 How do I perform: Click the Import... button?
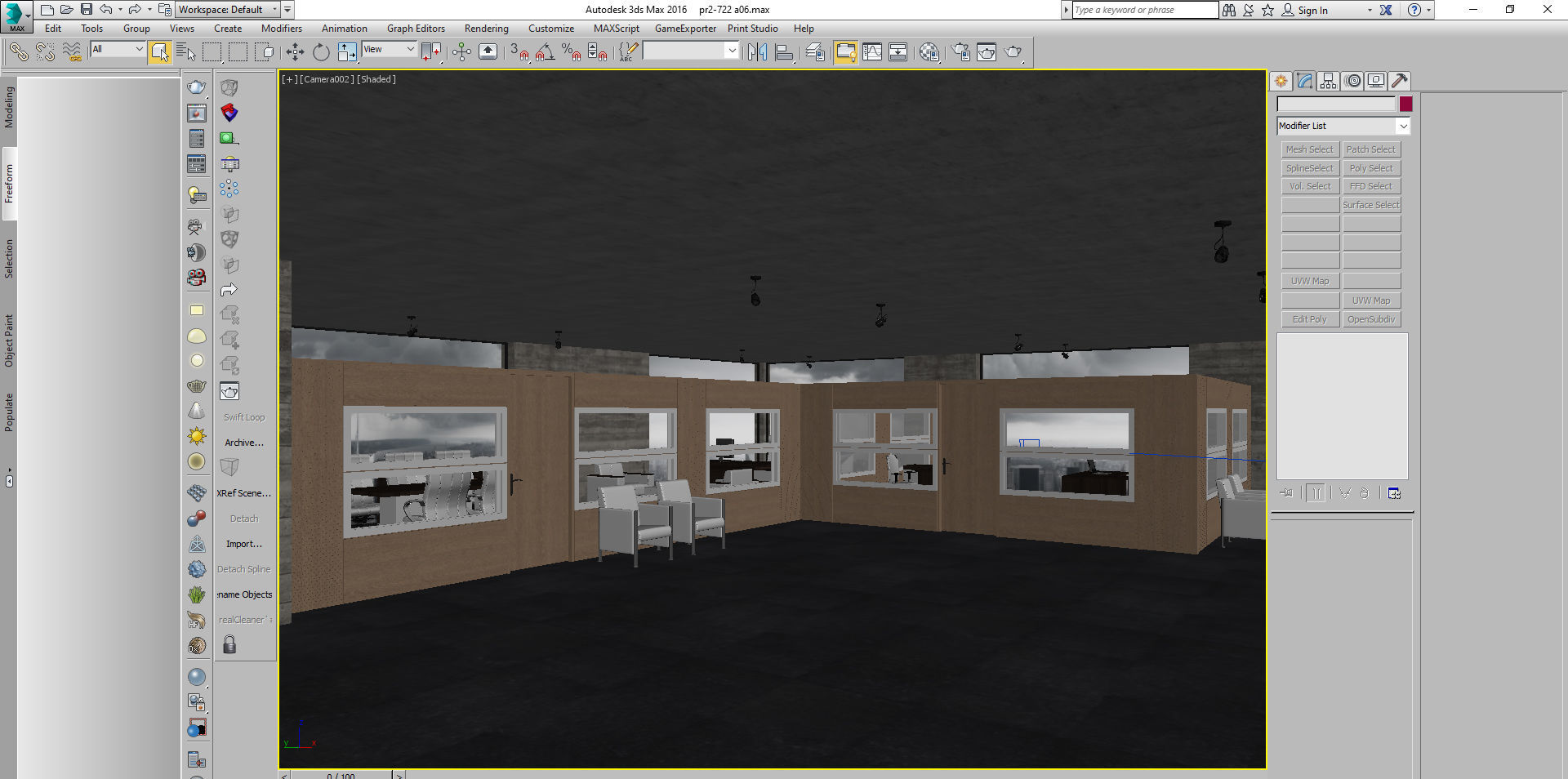pyautogui.click(x=244, y=544)
